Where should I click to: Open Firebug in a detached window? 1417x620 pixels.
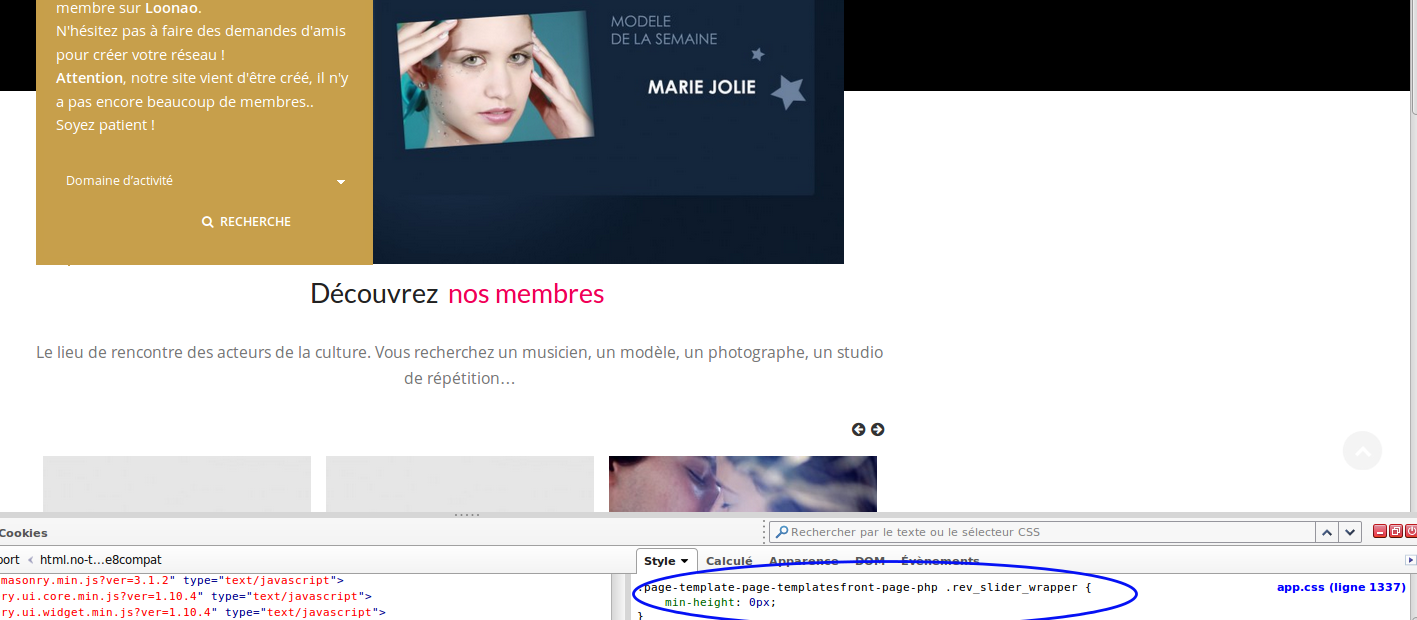pos(1396,532)
